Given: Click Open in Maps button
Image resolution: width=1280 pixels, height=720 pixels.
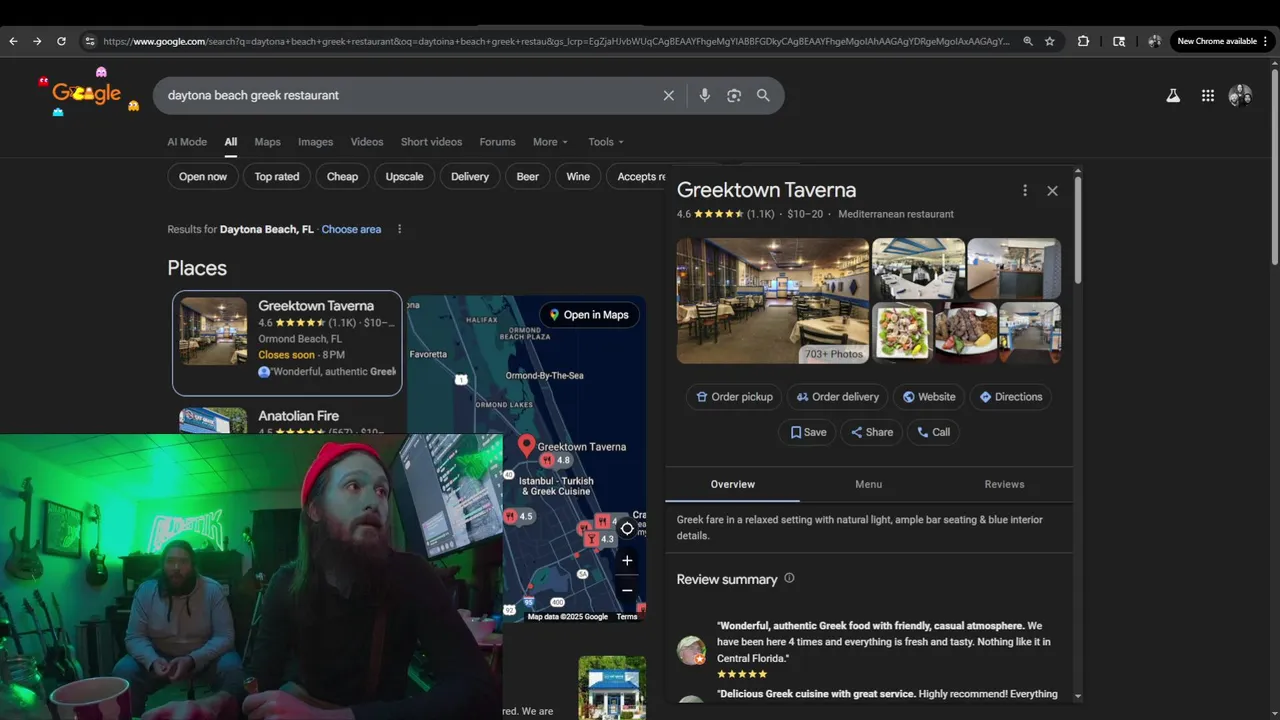Looking at the screenshot, I should click(x=589, y=315).
